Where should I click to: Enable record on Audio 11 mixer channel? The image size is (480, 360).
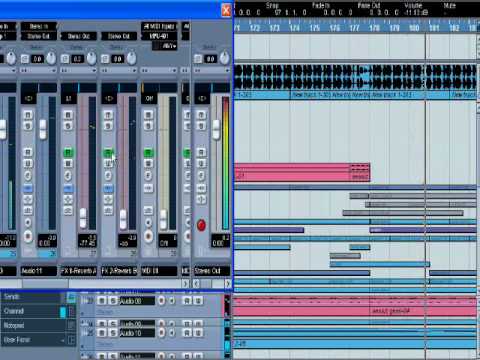28,236
